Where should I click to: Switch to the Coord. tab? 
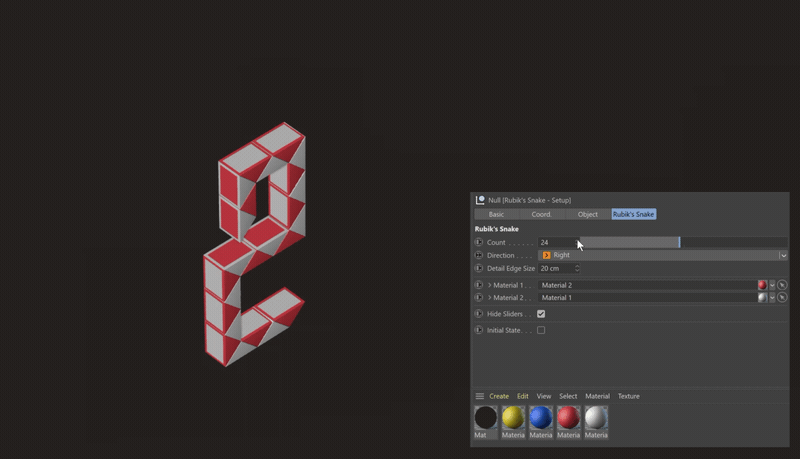click(x=541, y=214)
